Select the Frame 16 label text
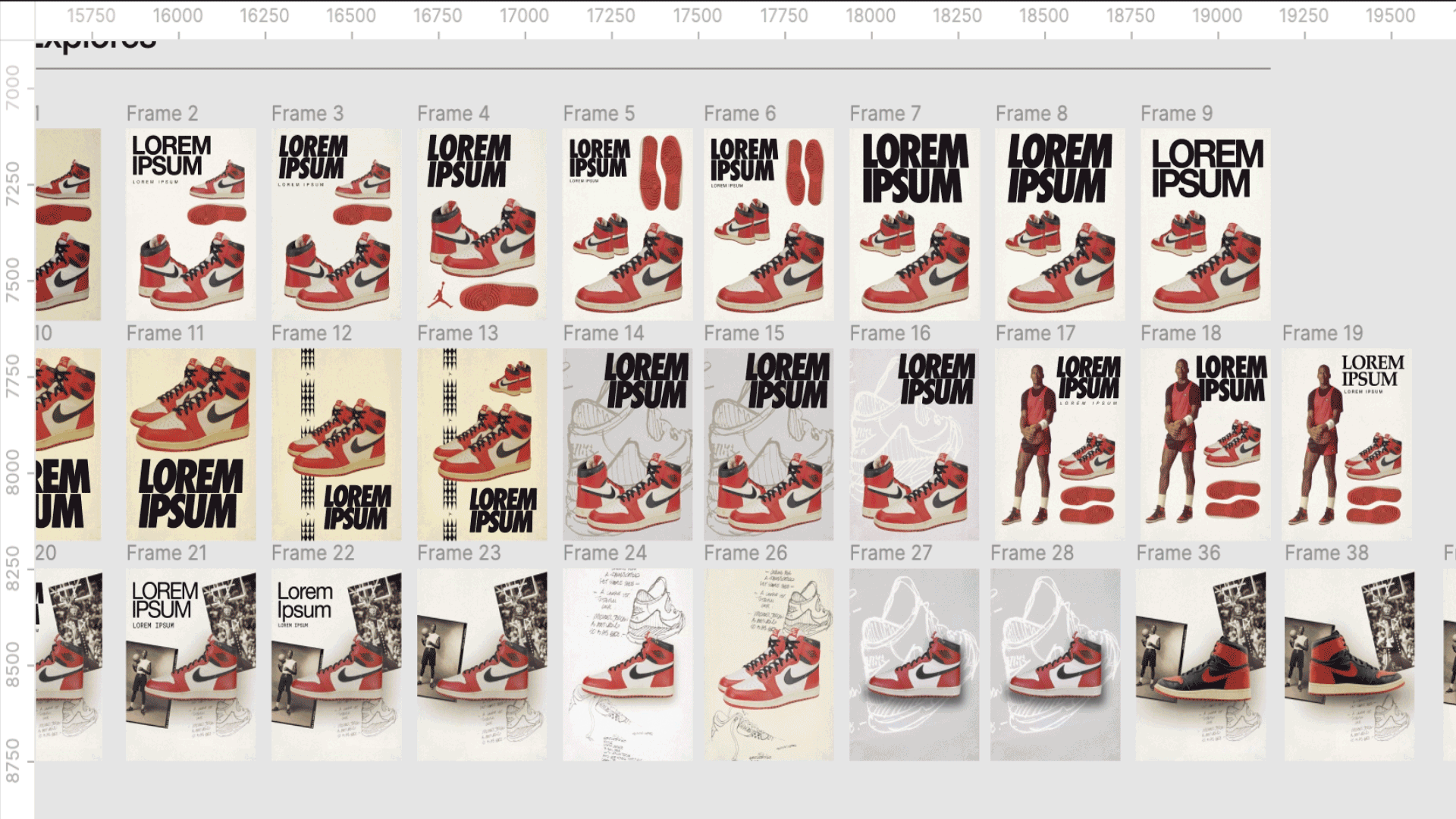The image size is (1456, 819). [x=890, y=334]
